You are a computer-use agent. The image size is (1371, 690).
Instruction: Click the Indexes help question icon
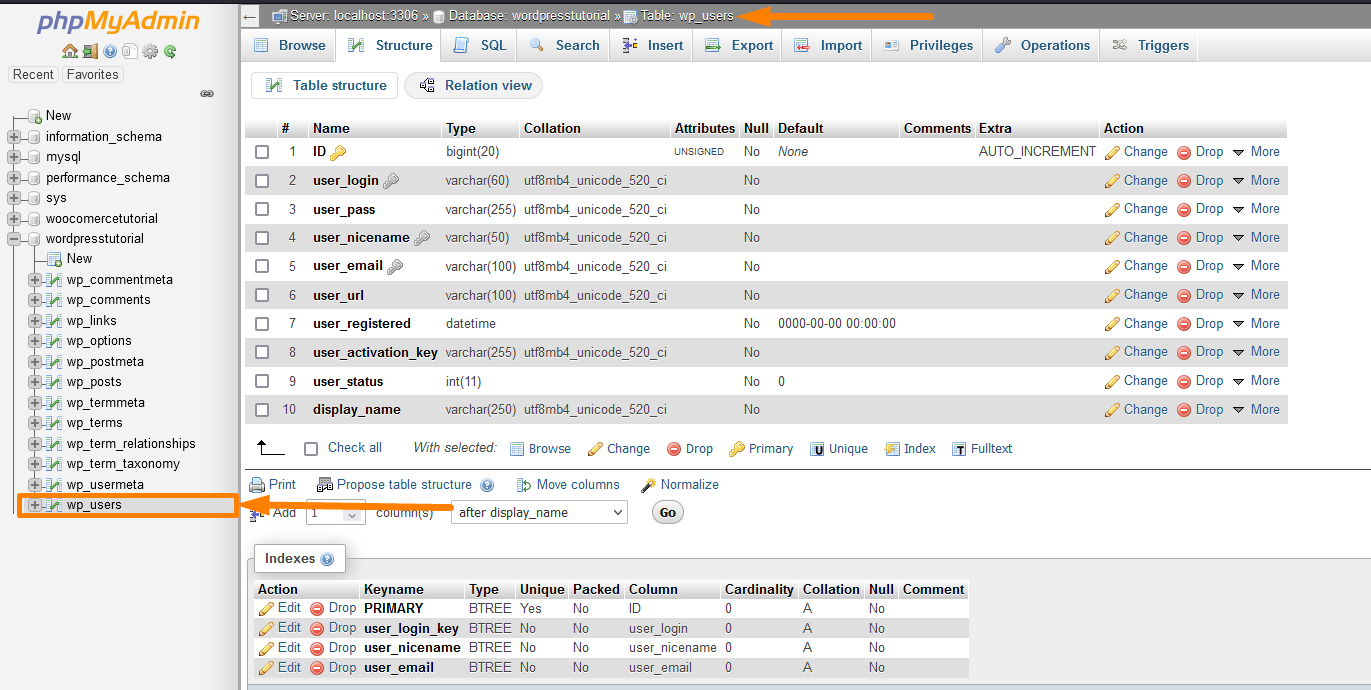point(327,559)
